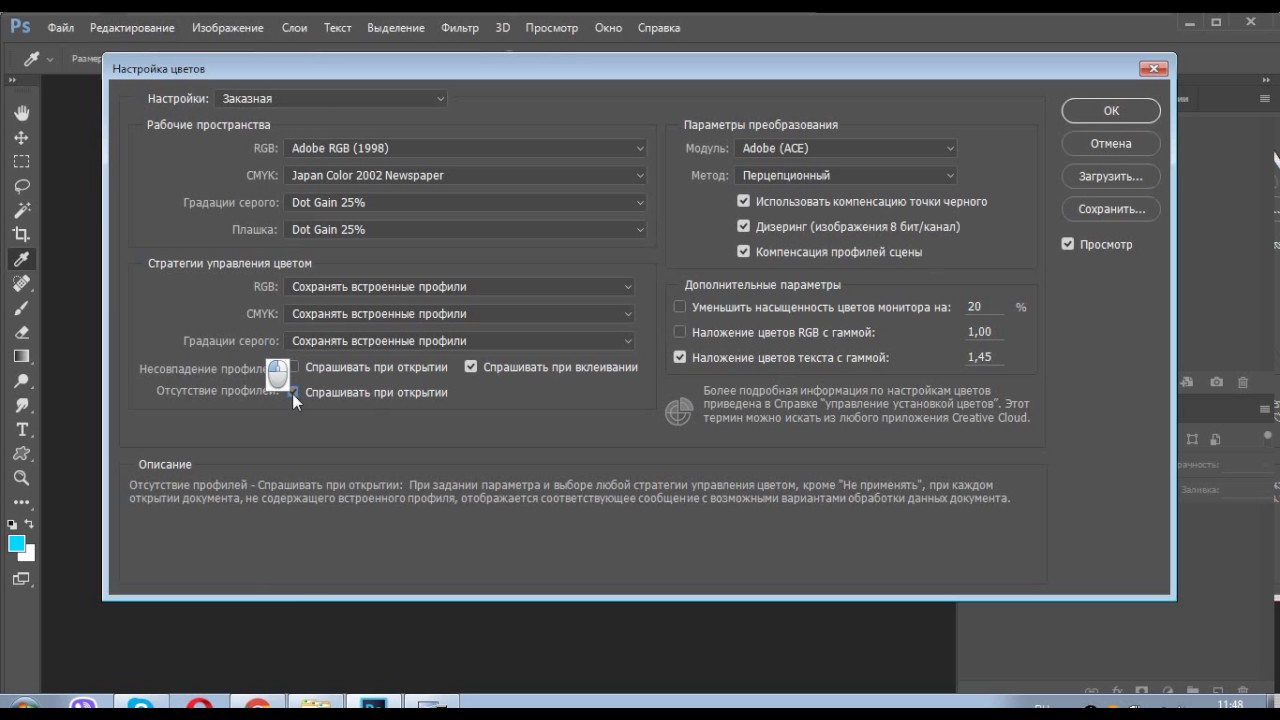The width and height of the screenshot is (1280, 720).
Task: Select the Eraser tool
Action: (21, 332)
